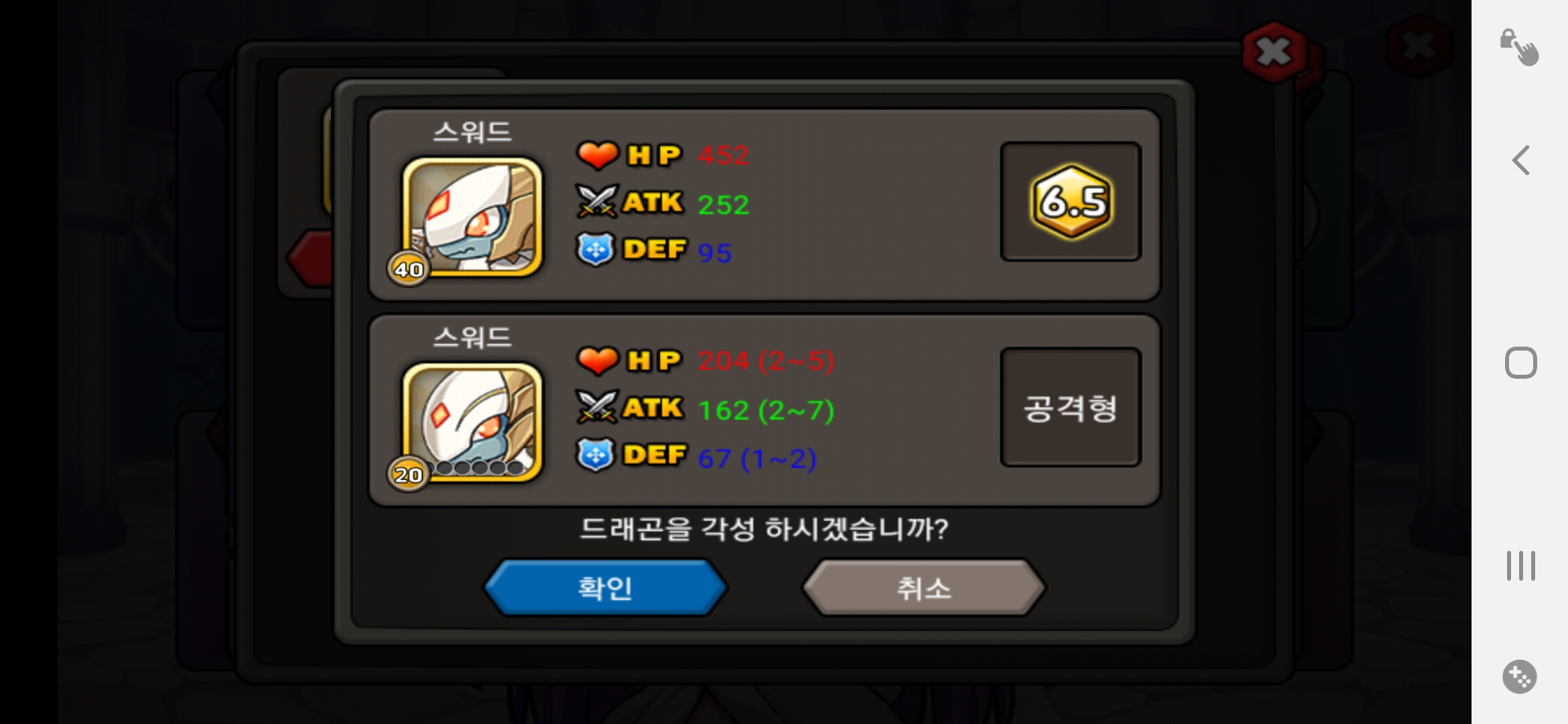Tap the HP heart icon in bottom panel
1568x724 pixels.
pos(597,361)
